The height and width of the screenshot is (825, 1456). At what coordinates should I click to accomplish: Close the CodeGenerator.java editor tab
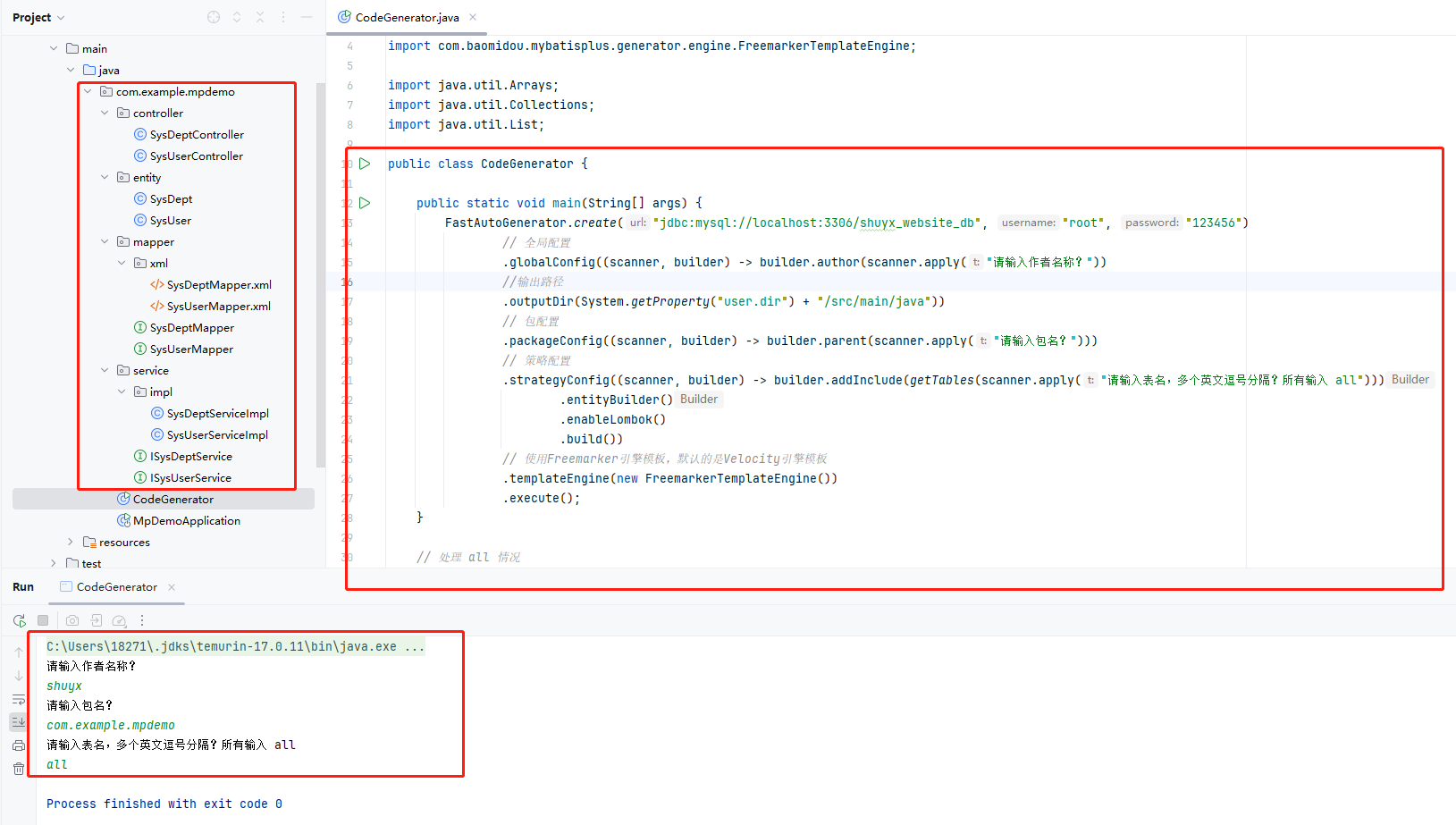473,18
